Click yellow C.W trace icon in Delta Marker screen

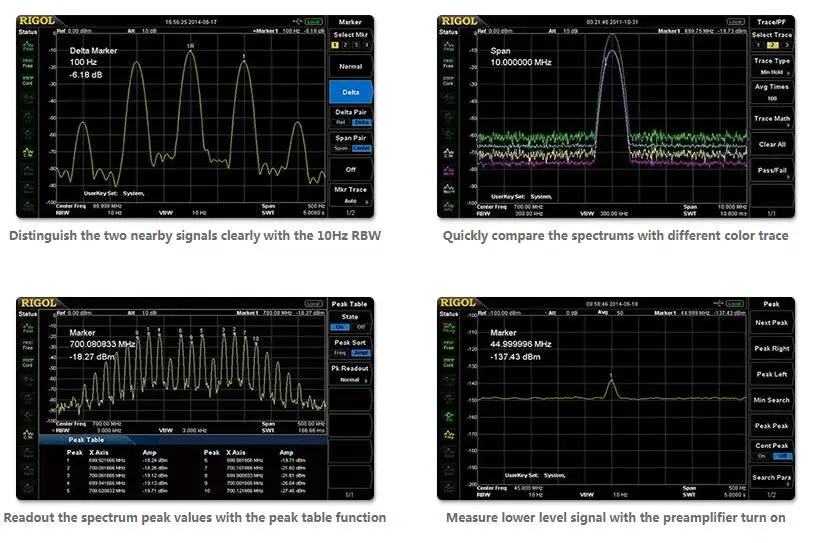[28, 153]
